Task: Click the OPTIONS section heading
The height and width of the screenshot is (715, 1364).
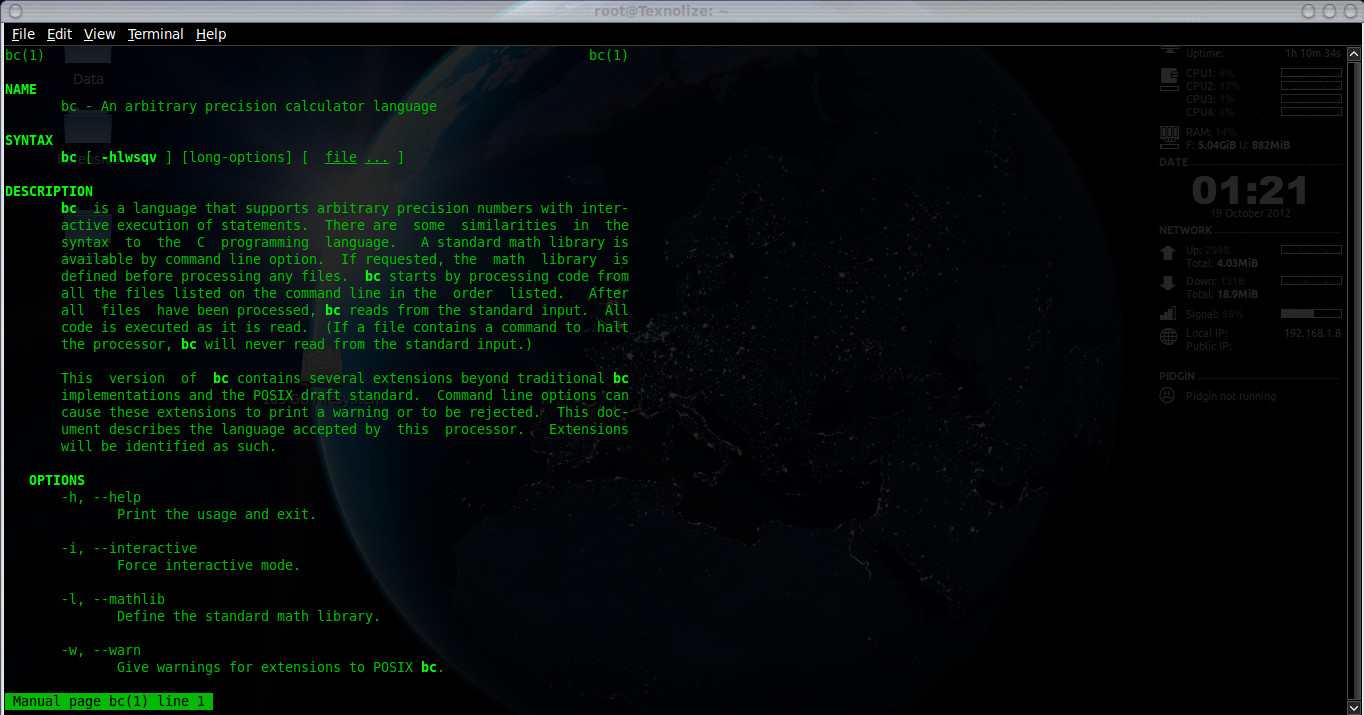Action: tap(57, 481)
